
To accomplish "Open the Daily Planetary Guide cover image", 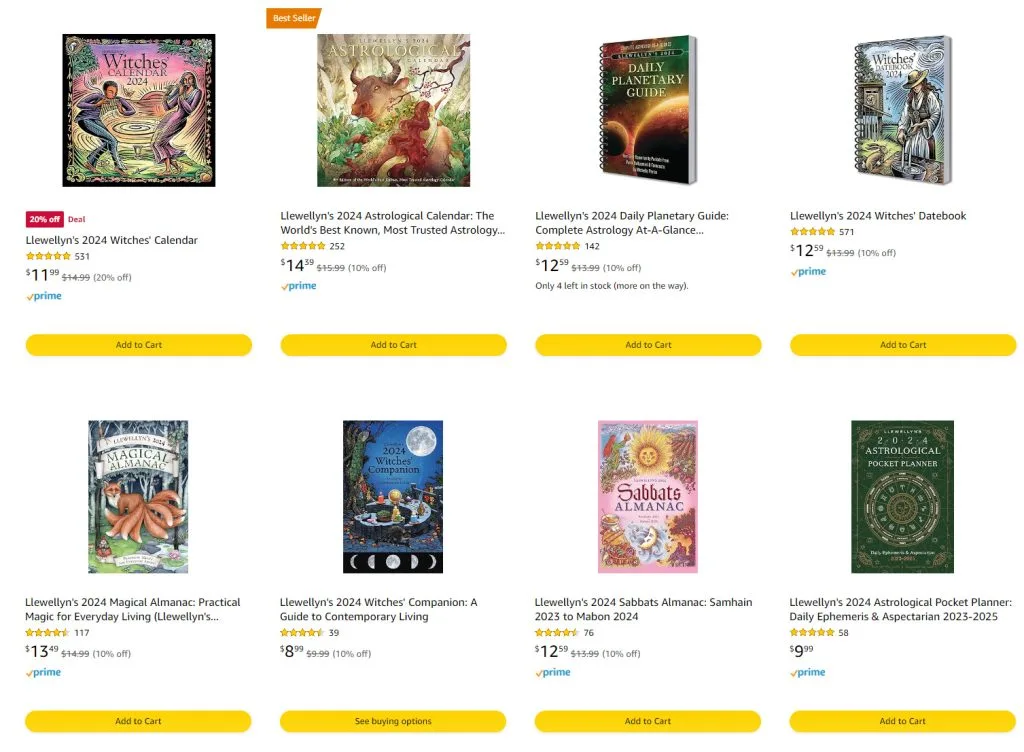I will pyautogui.click(x=648, y=110).
